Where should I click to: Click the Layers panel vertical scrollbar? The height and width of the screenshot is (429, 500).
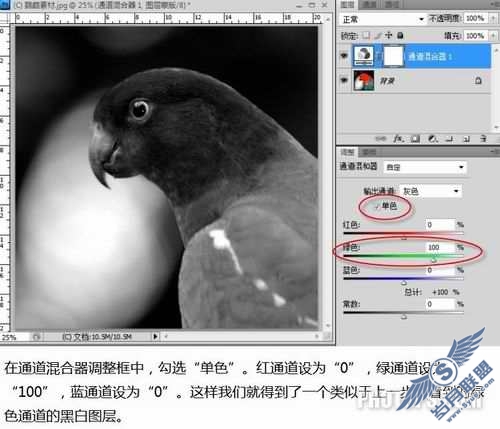[496, 88]
